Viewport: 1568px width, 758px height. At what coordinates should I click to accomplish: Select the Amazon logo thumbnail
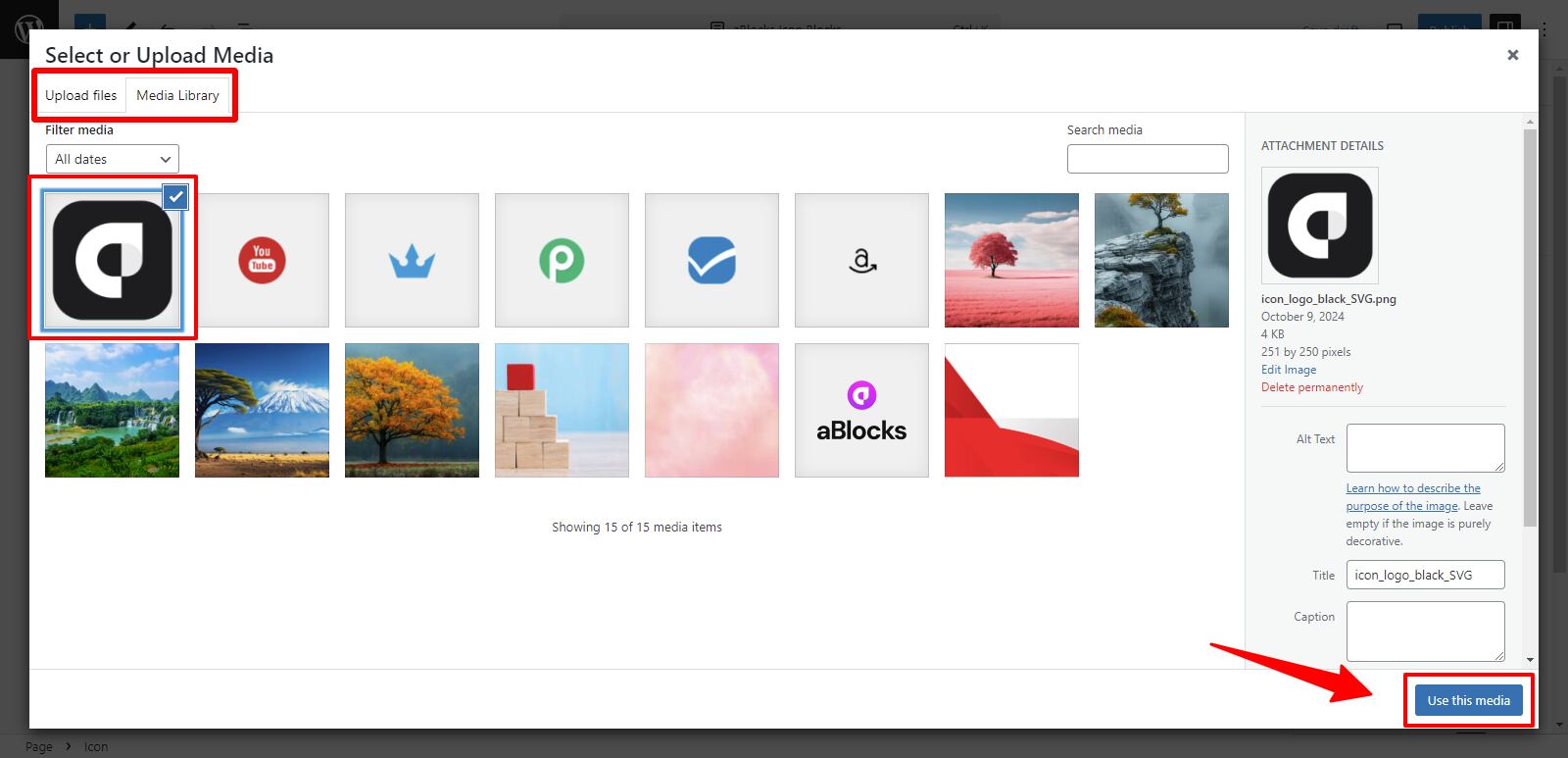pyautogui.click(x=861, y=260)
